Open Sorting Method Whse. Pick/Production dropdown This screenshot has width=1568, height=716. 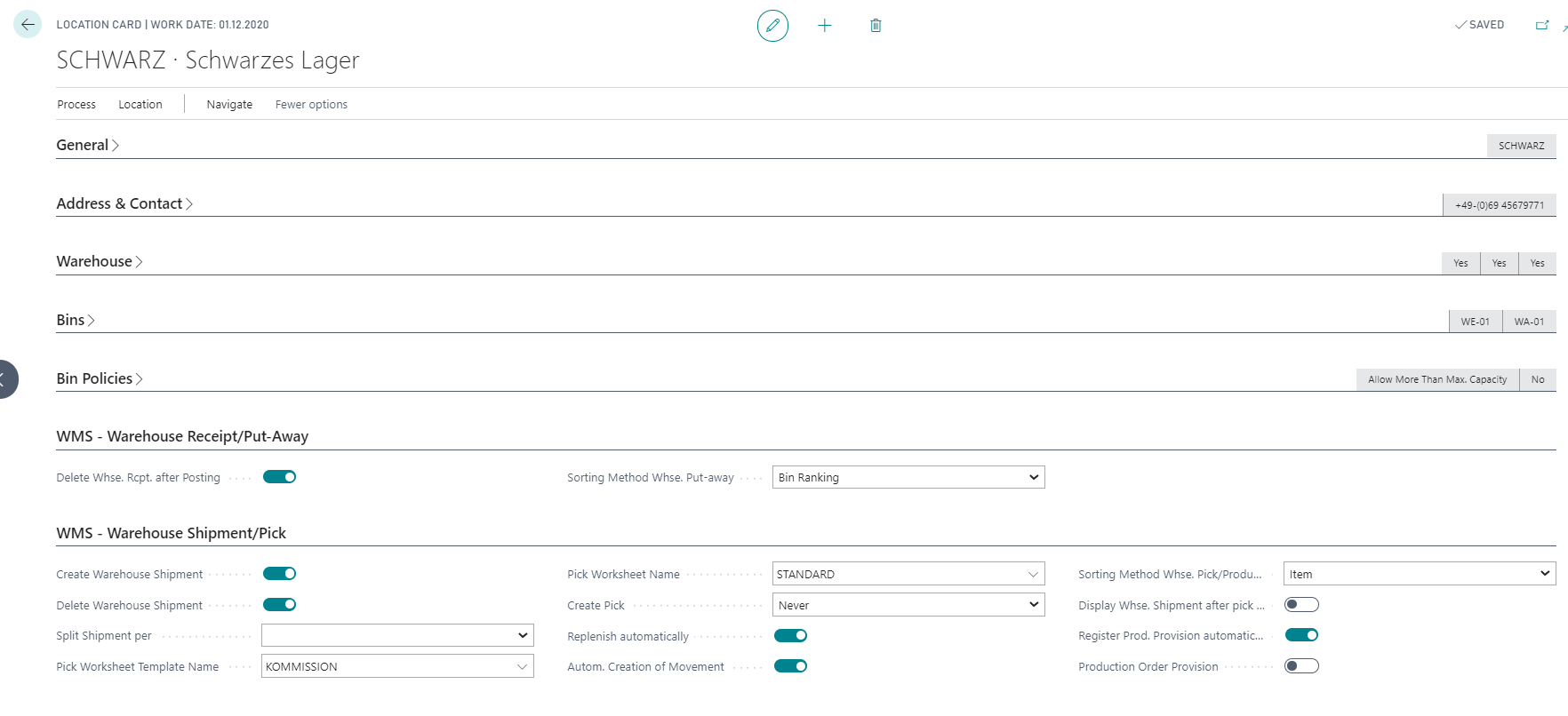1420,574
